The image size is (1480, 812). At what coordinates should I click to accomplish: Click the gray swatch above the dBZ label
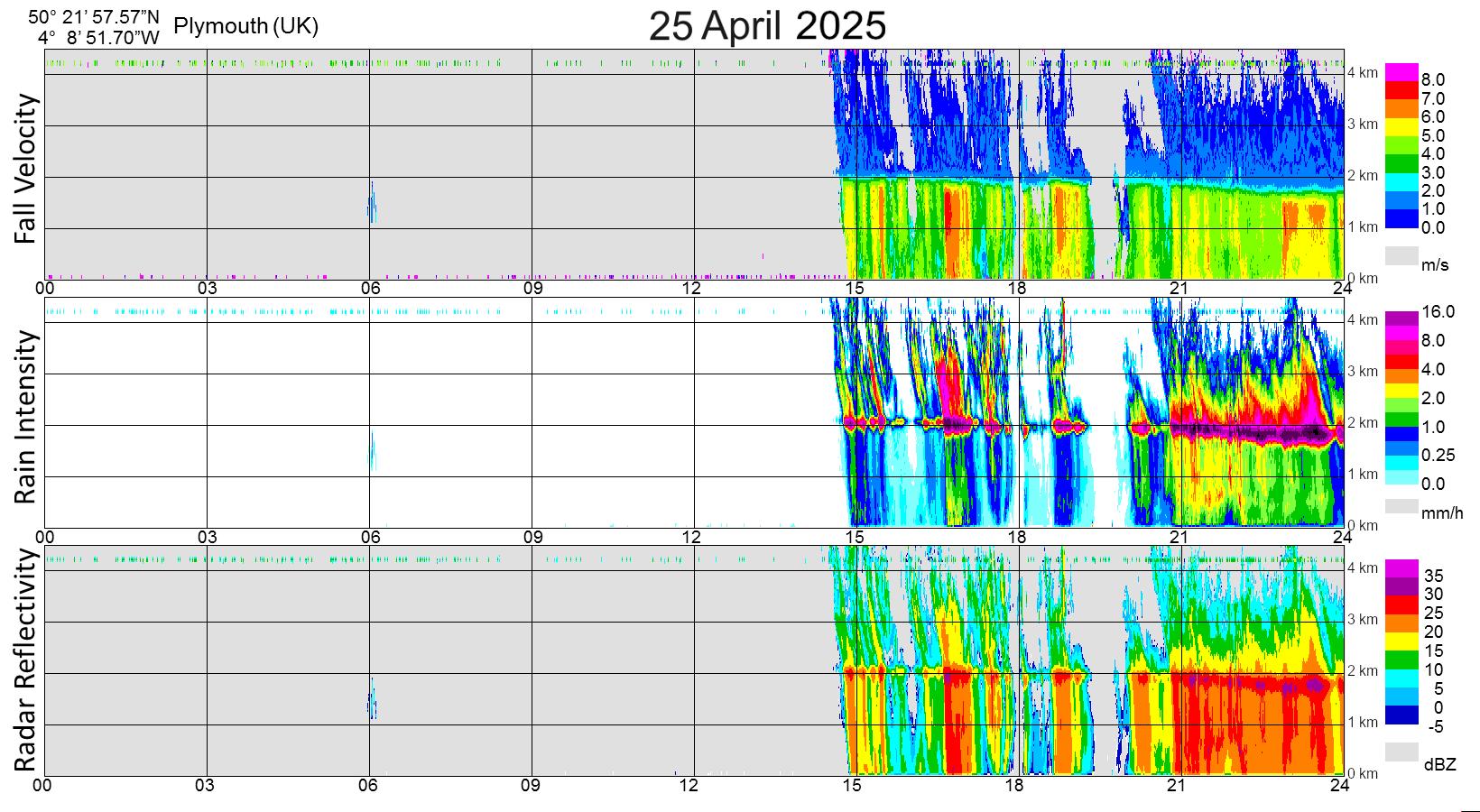[1401, 752]
